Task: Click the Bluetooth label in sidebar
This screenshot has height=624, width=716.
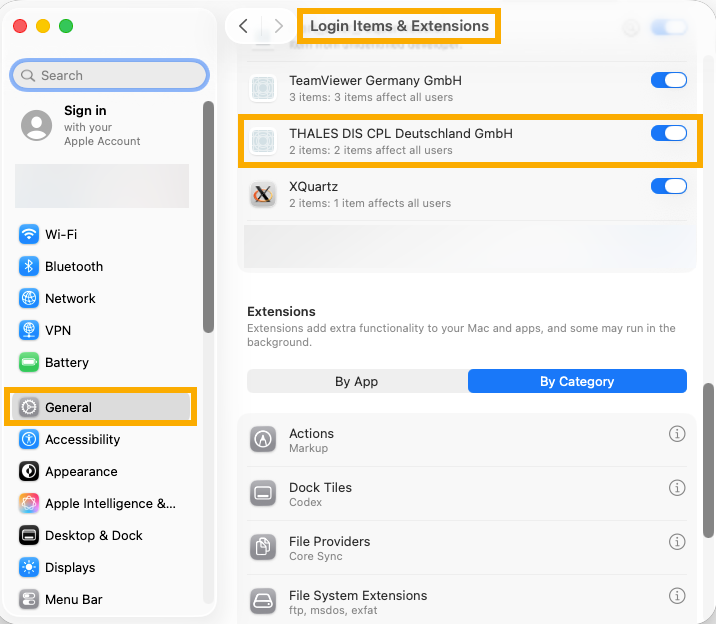Action: pyautogui.click(x=74, y=267)
